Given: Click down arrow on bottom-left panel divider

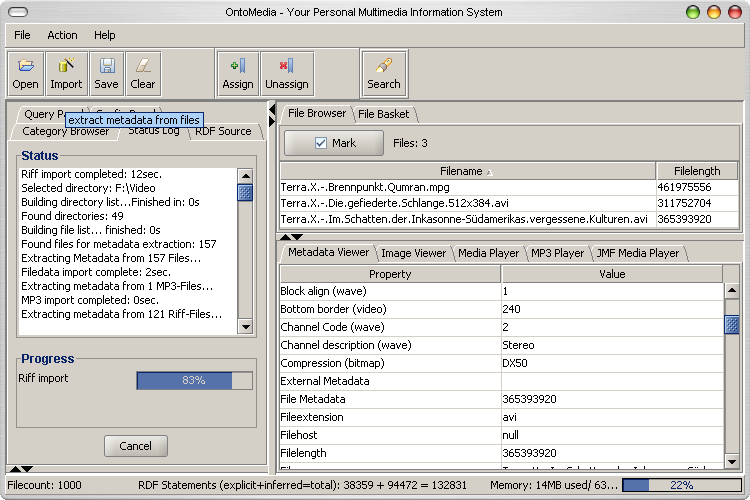Looking at the screenshot, I should coord(27,469).
